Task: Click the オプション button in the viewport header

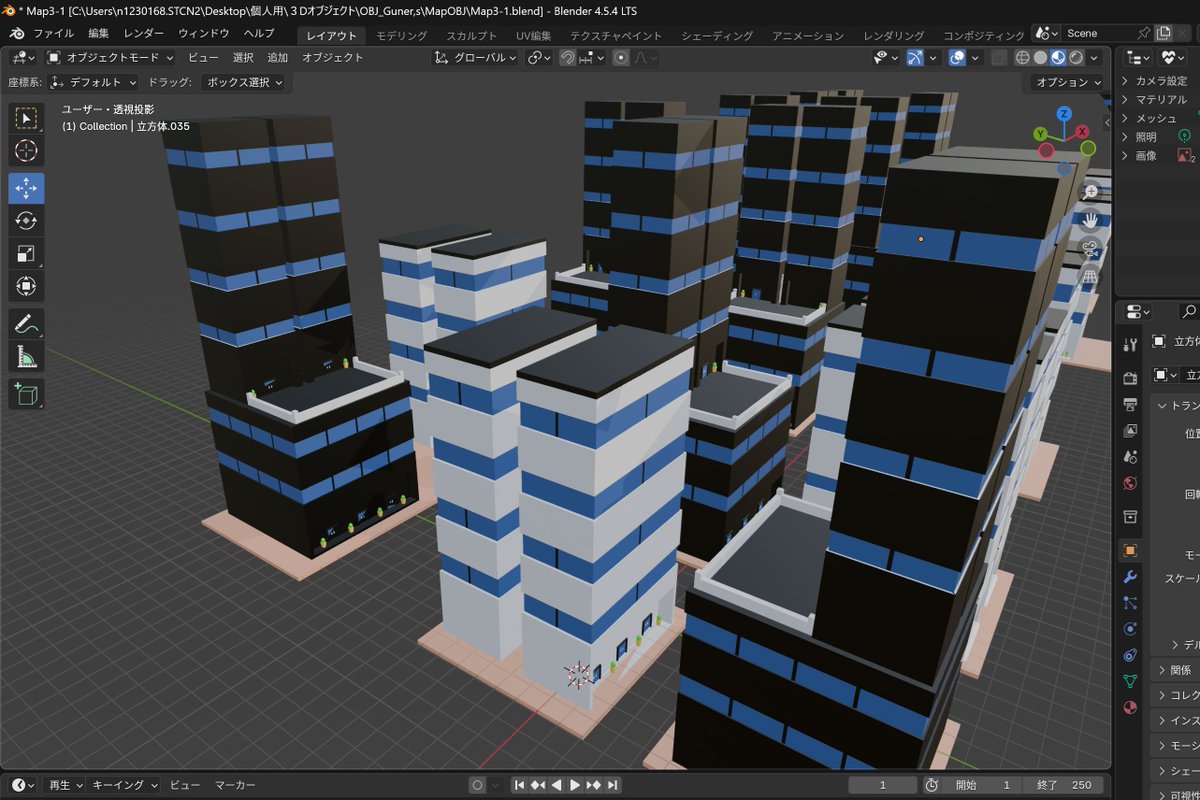Action: (1064, 82)
